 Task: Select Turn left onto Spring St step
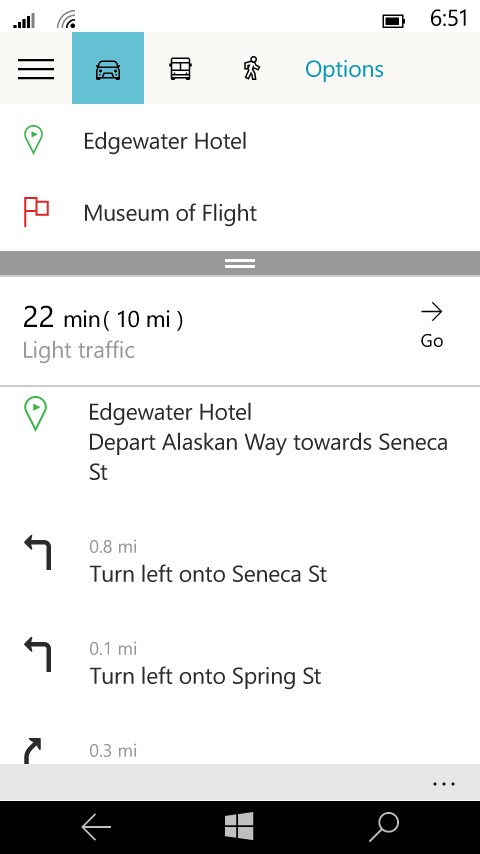click(x=240, y=663)
